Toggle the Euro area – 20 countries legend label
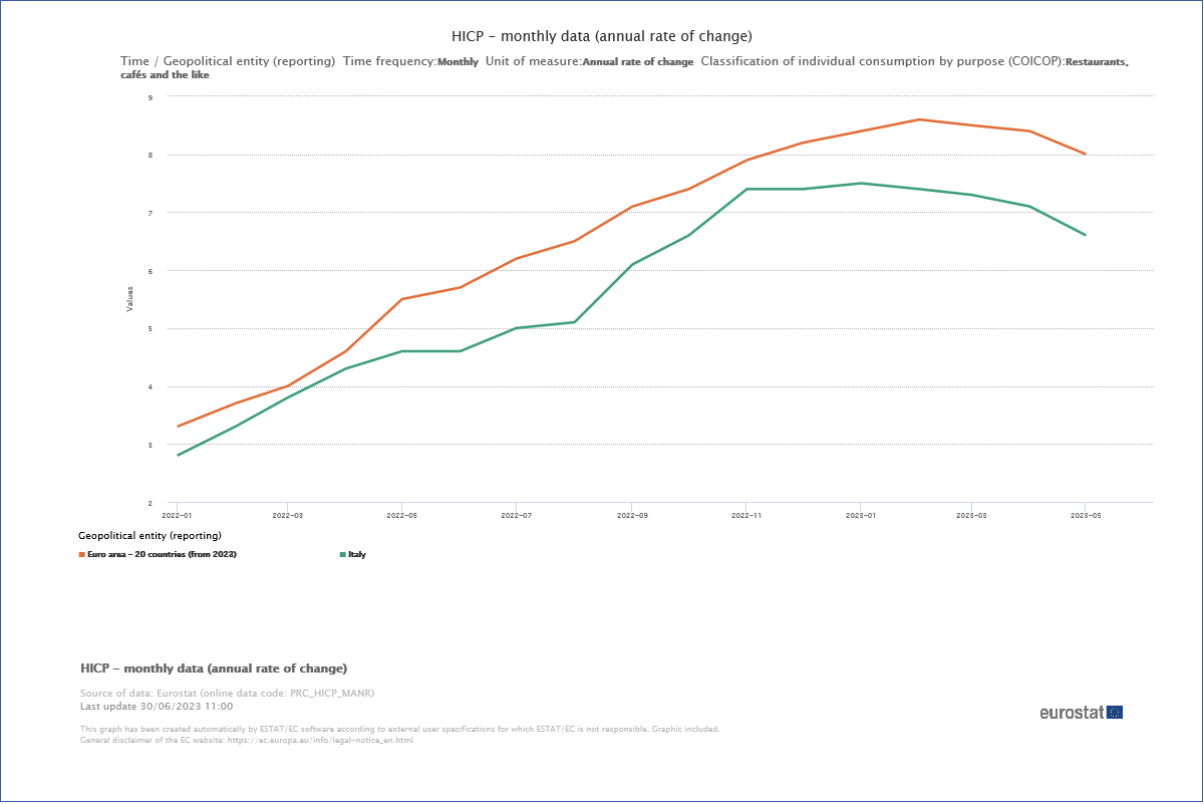This screenshot has height=804, width=1204. tap(162, 554)
